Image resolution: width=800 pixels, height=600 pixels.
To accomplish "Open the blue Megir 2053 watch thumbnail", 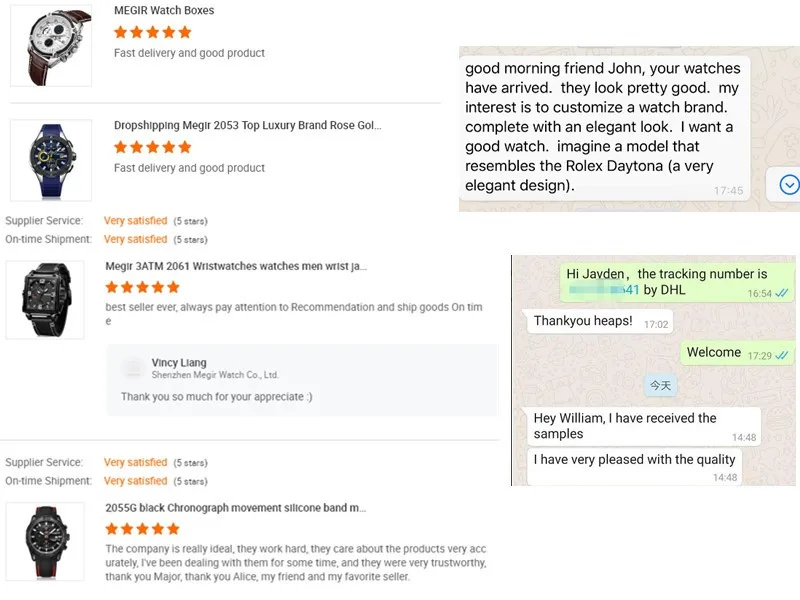I will (x=51, y=160).
